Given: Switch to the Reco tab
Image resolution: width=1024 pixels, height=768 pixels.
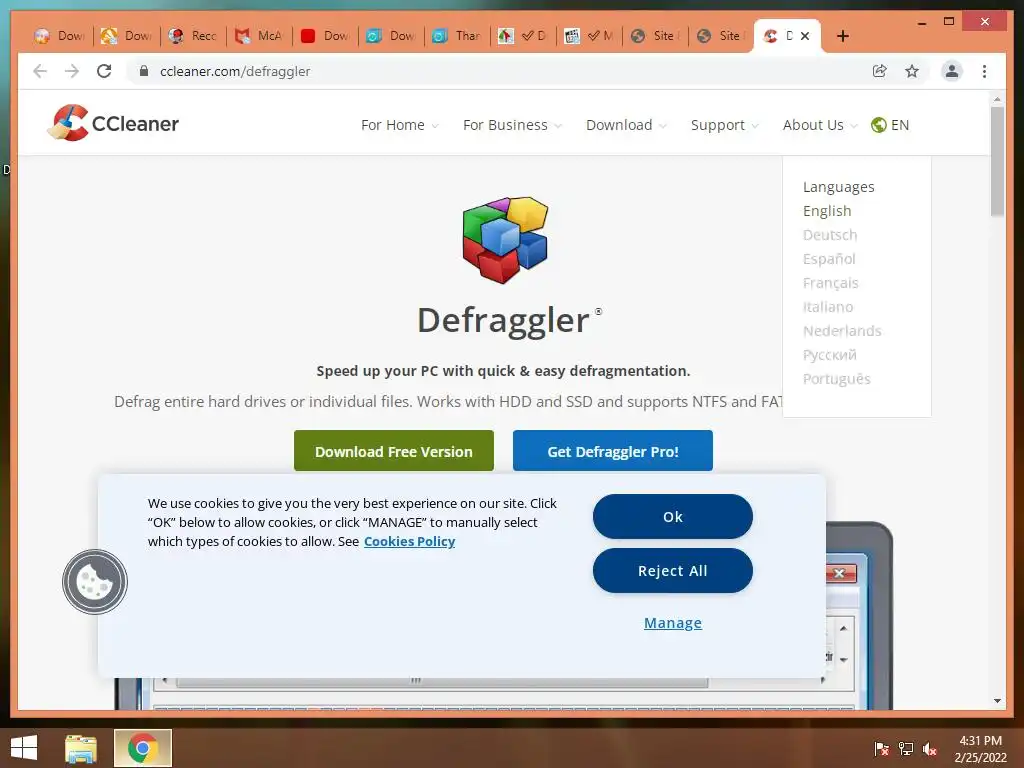Looking at the screenshot, I should point(193,36).
